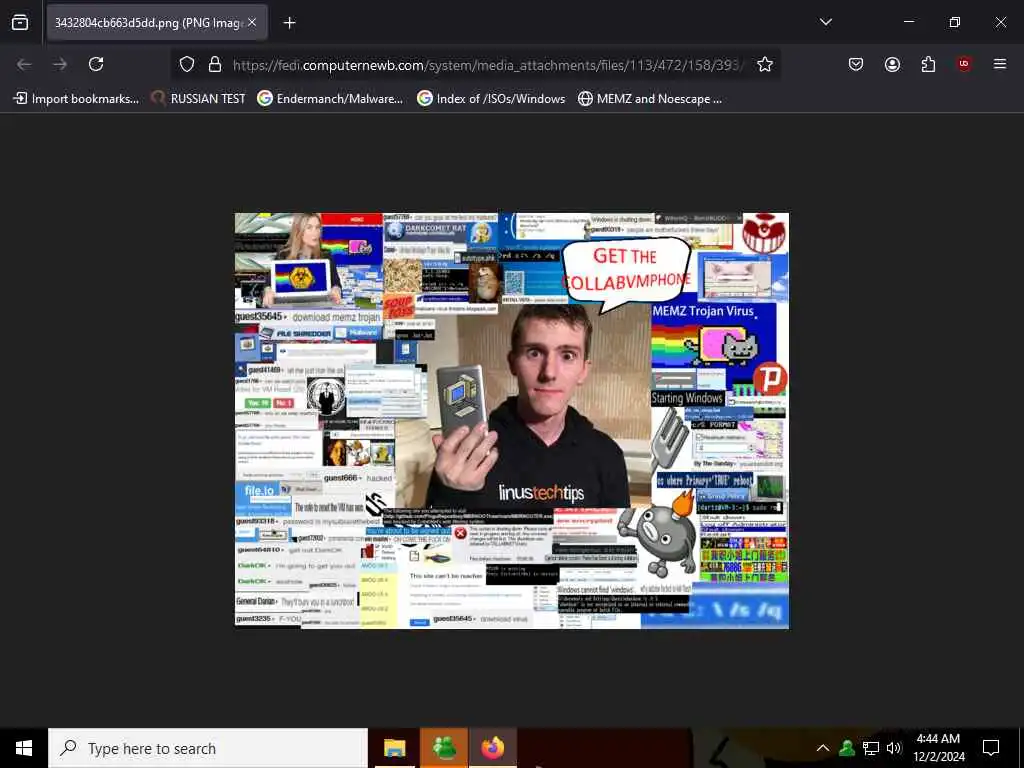Open the MEMZ and Noescape ... bookmark

[x=650, y=99]
